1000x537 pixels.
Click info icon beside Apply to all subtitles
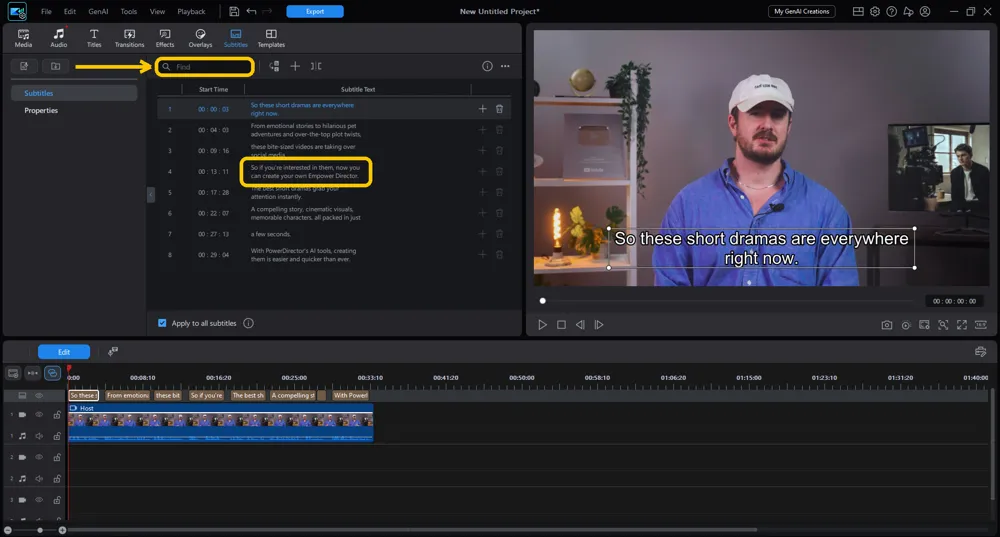tap(249, 323)
